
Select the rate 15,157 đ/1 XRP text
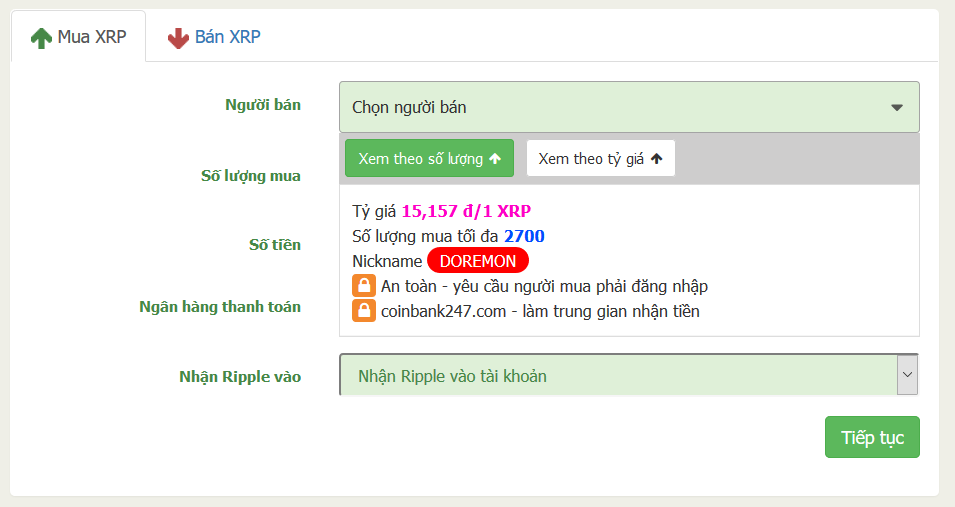466,211
